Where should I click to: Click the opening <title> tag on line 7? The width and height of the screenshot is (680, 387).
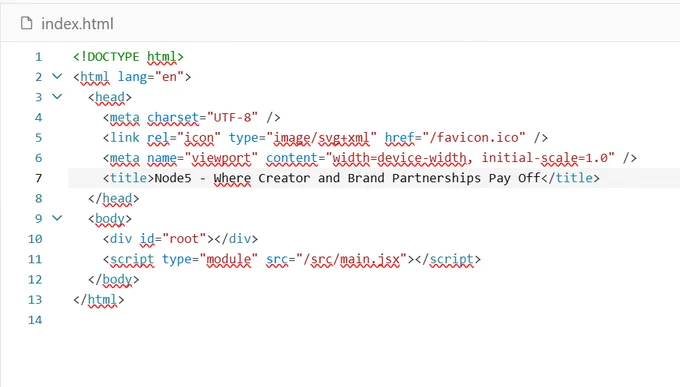coord(128,178)
